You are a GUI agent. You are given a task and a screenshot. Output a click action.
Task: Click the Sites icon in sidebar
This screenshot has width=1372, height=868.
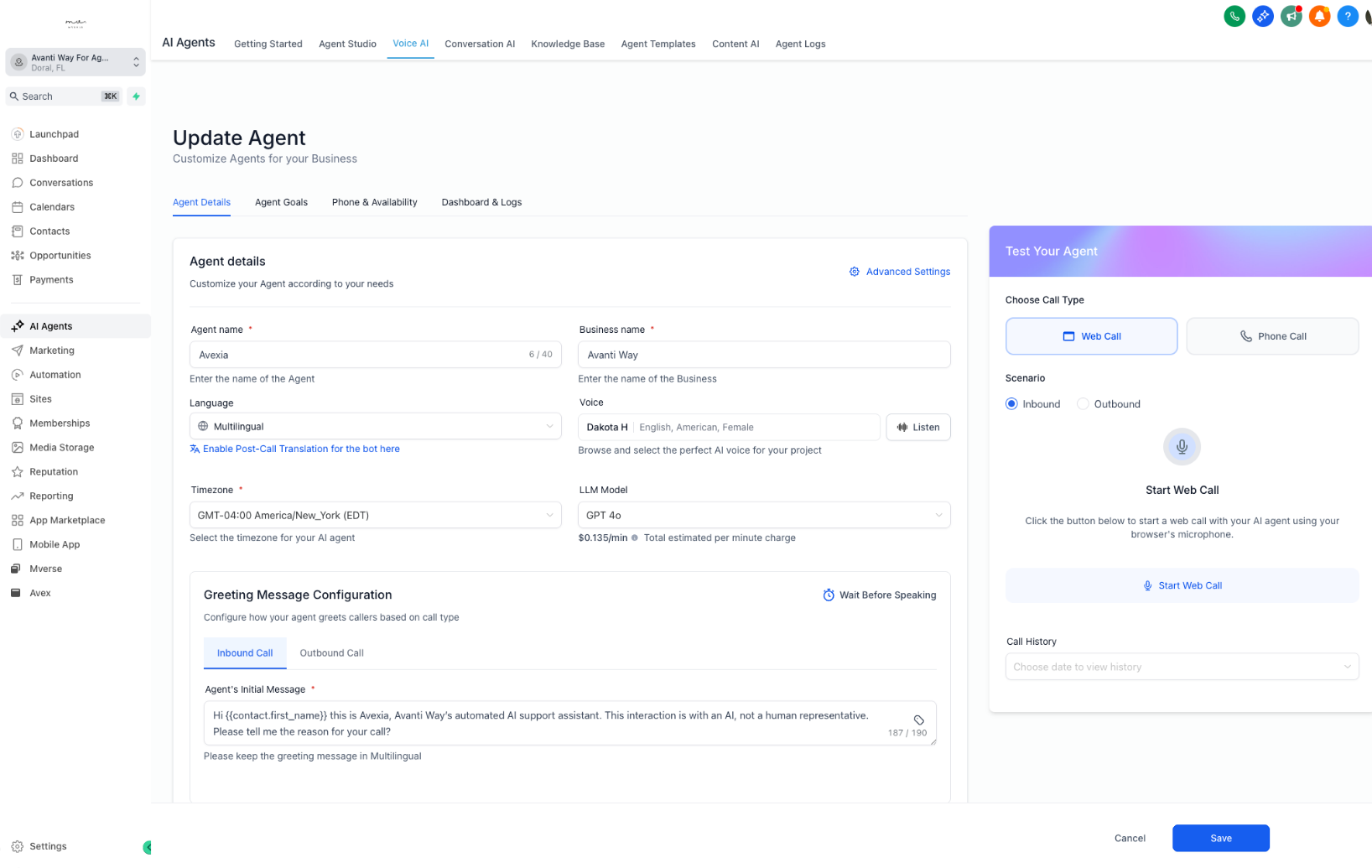[x=18, y=399]
